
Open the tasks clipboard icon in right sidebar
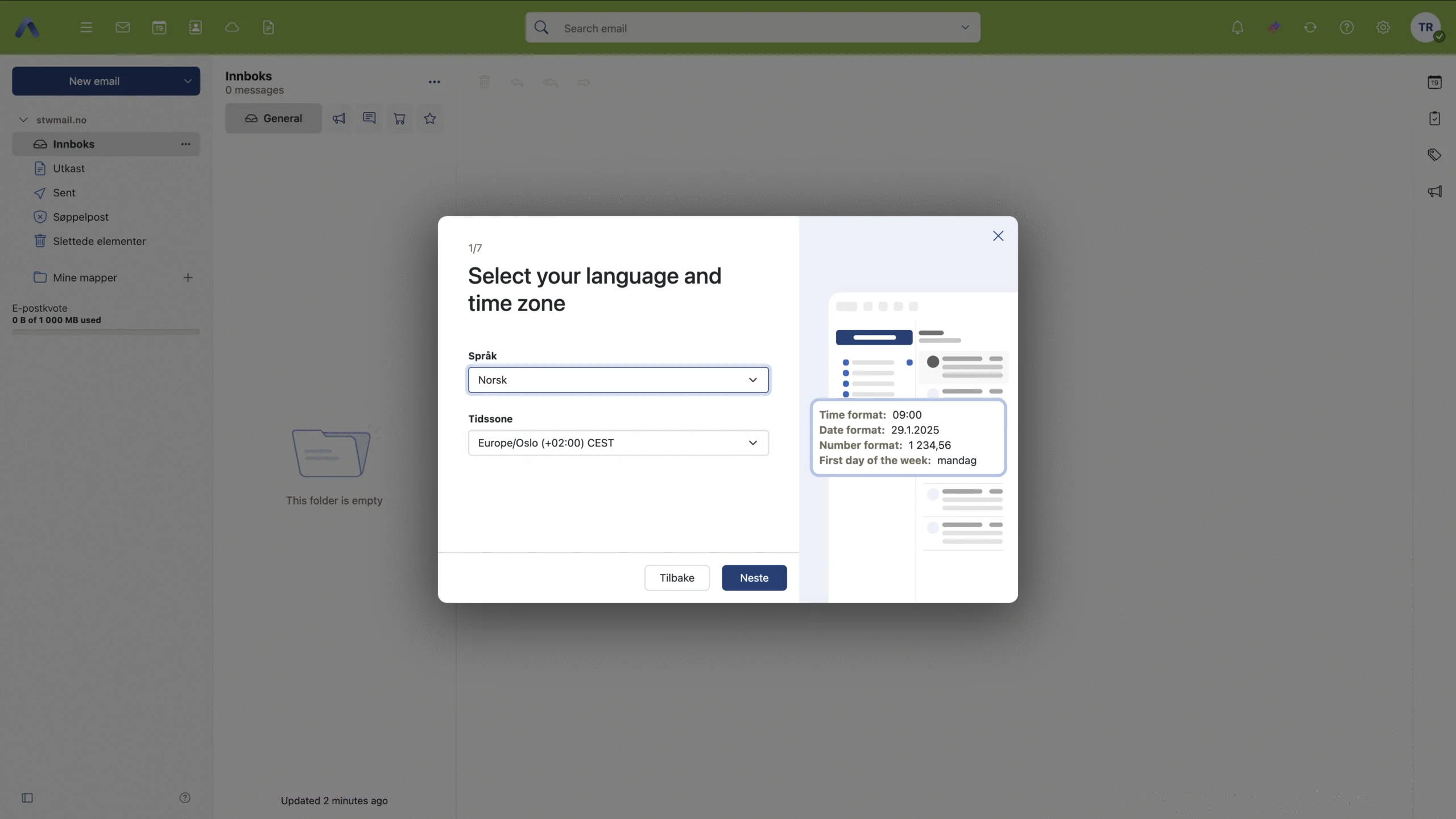click(x=1434, y=118)
